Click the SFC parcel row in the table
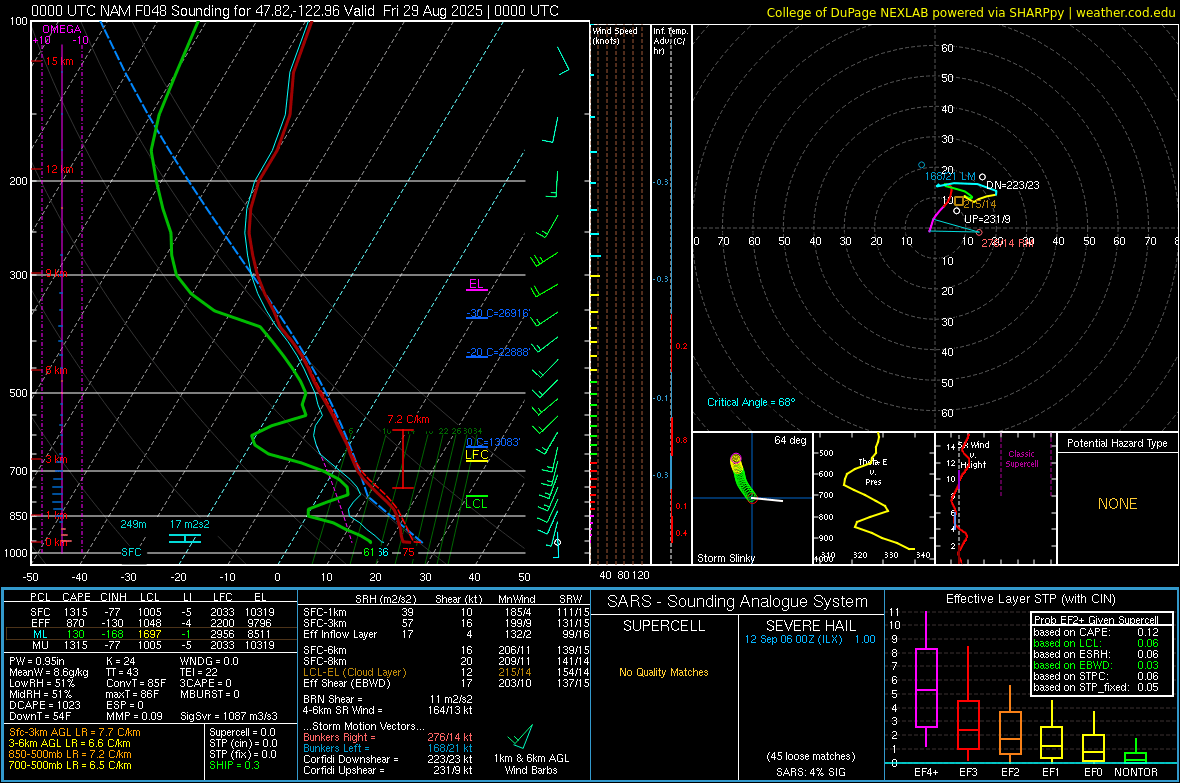The image size is (1180, 783). [150, 612]
